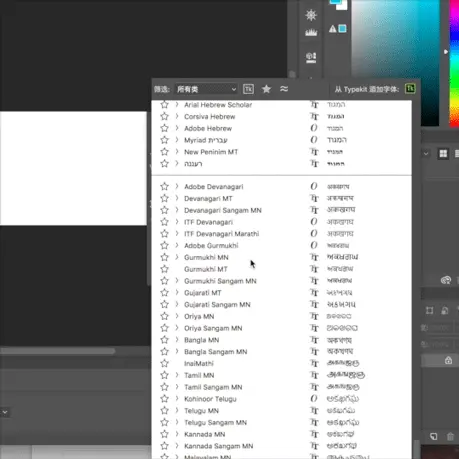
Task: Choose Telugu MN font
Action: pos(201,411)
